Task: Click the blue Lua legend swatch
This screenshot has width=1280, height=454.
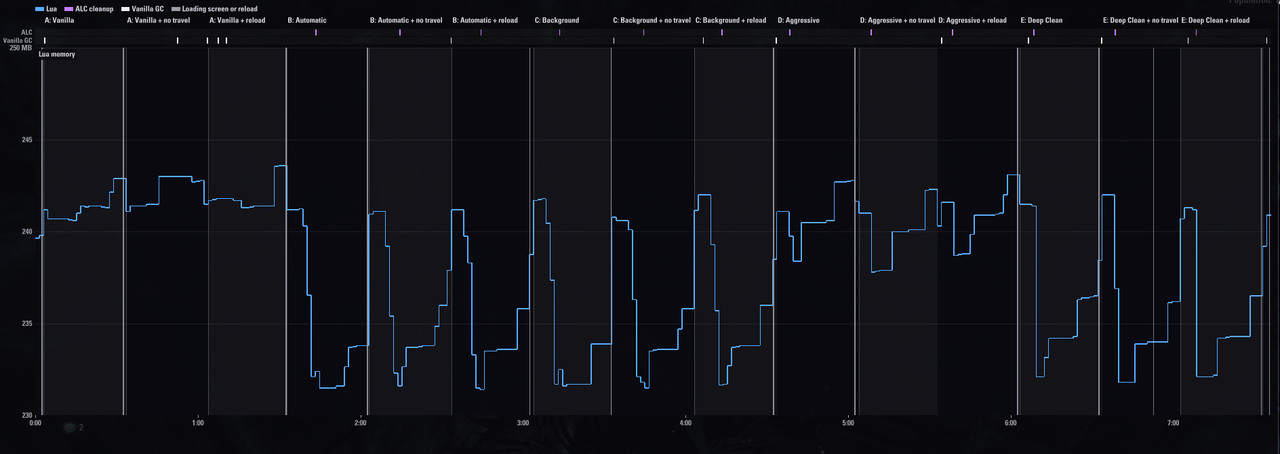Action: click(x=39, y=9)
